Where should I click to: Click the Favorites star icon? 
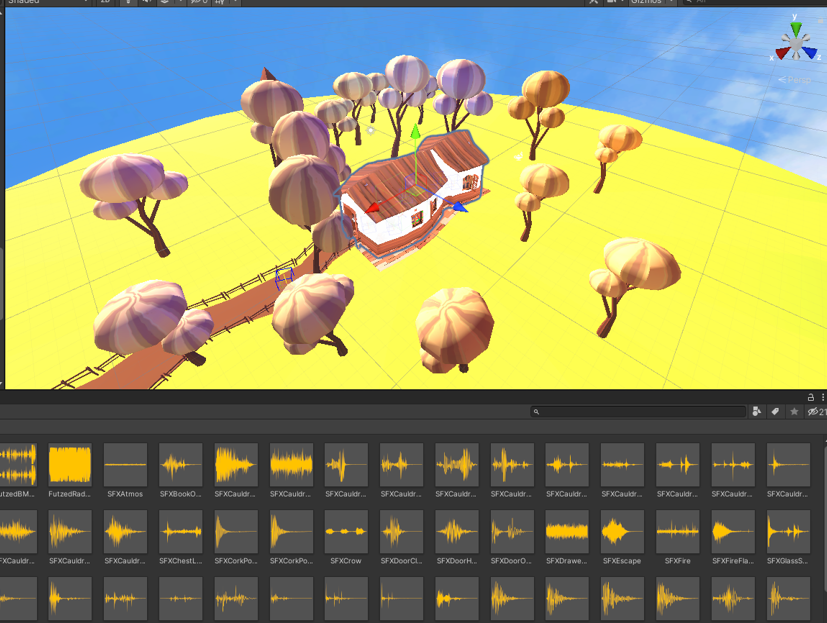click(x=794, y=411)
